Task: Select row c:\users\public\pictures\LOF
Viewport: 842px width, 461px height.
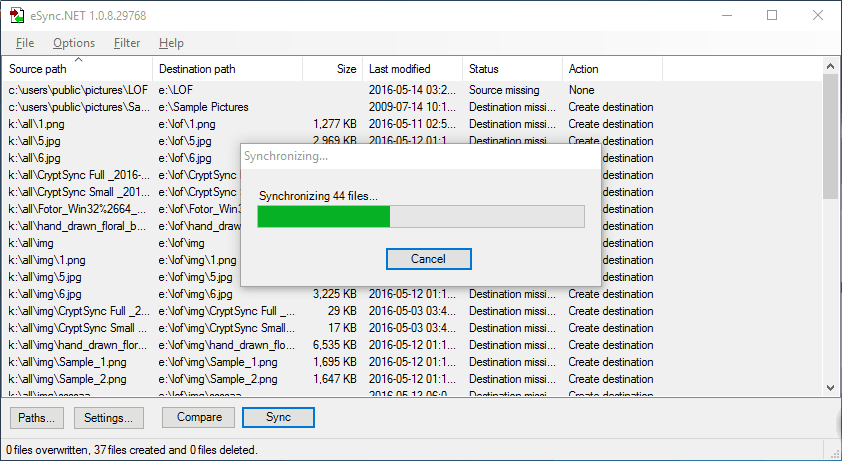Action: [78, 90]
